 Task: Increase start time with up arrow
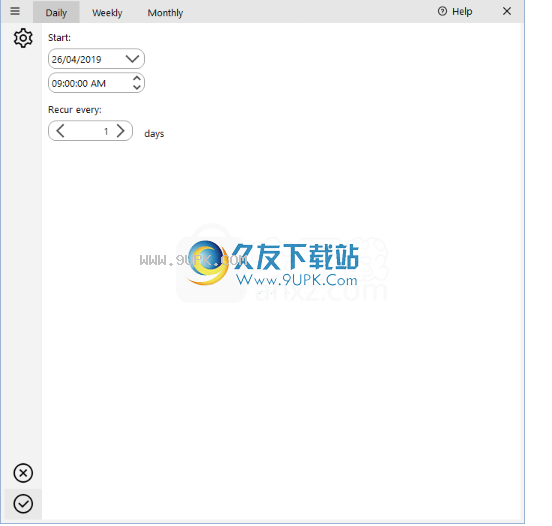(x=137, y=78)
